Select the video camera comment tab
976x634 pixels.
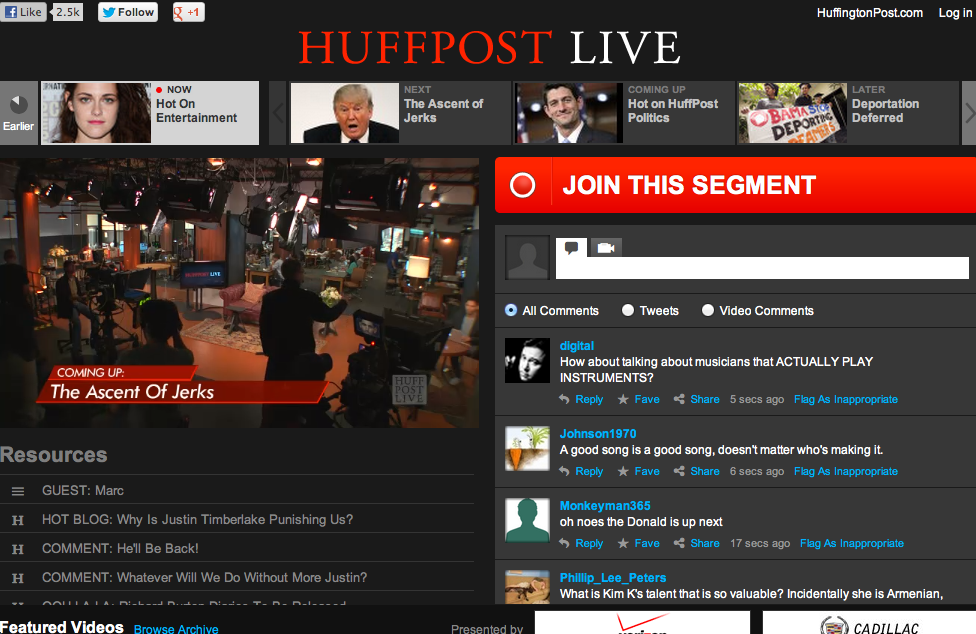606,248
